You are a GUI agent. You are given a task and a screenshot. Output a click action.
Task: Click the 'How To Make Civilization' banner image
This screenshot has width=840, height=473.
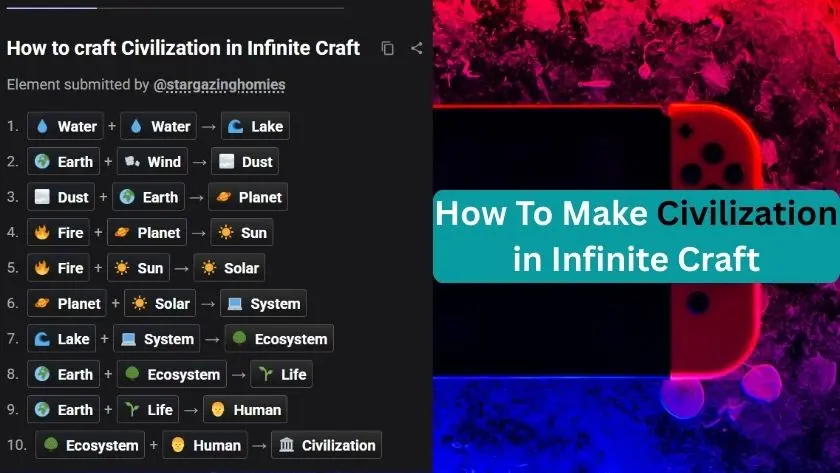click(636, 236)
